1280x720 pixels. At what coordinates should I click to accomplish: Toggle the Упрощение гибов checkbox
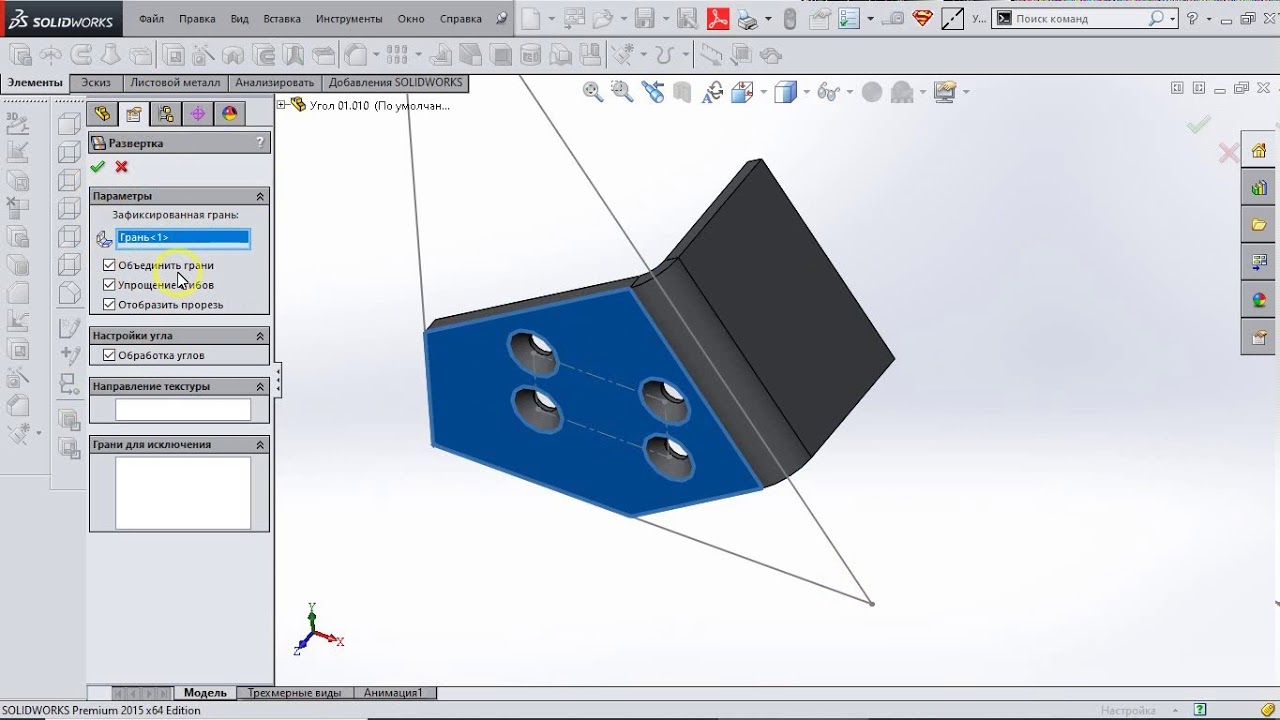coord(109,285)
